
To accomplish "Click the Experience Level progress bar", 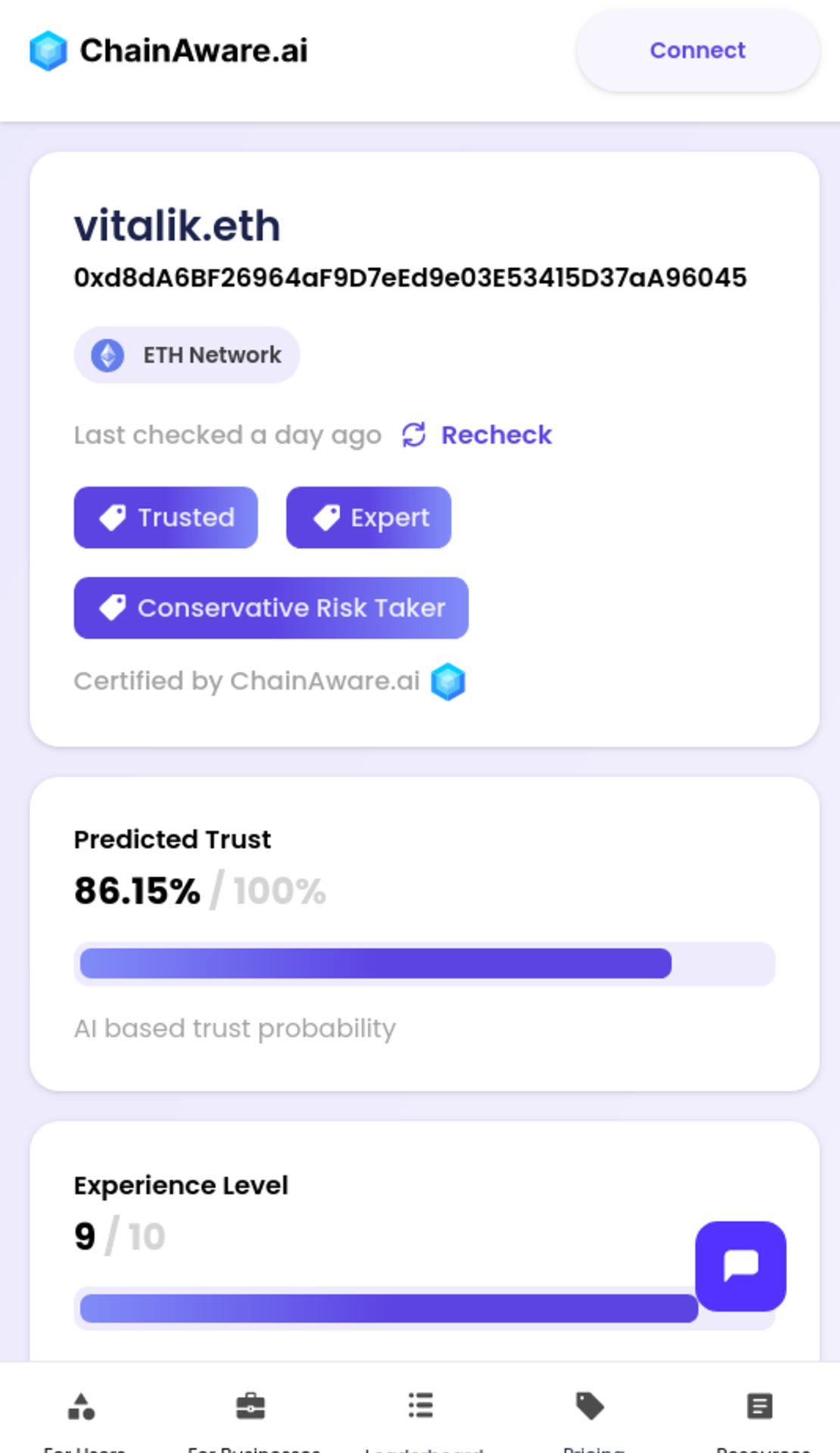I will click(x=425, y=1308).
